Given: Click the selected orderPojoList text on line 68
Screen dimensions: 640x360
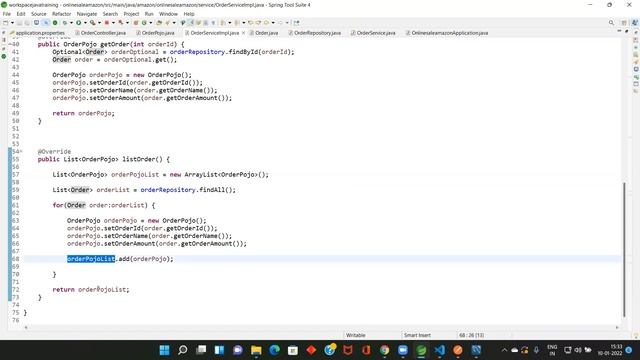Looking at the screenshot, I should click(91, 259).
